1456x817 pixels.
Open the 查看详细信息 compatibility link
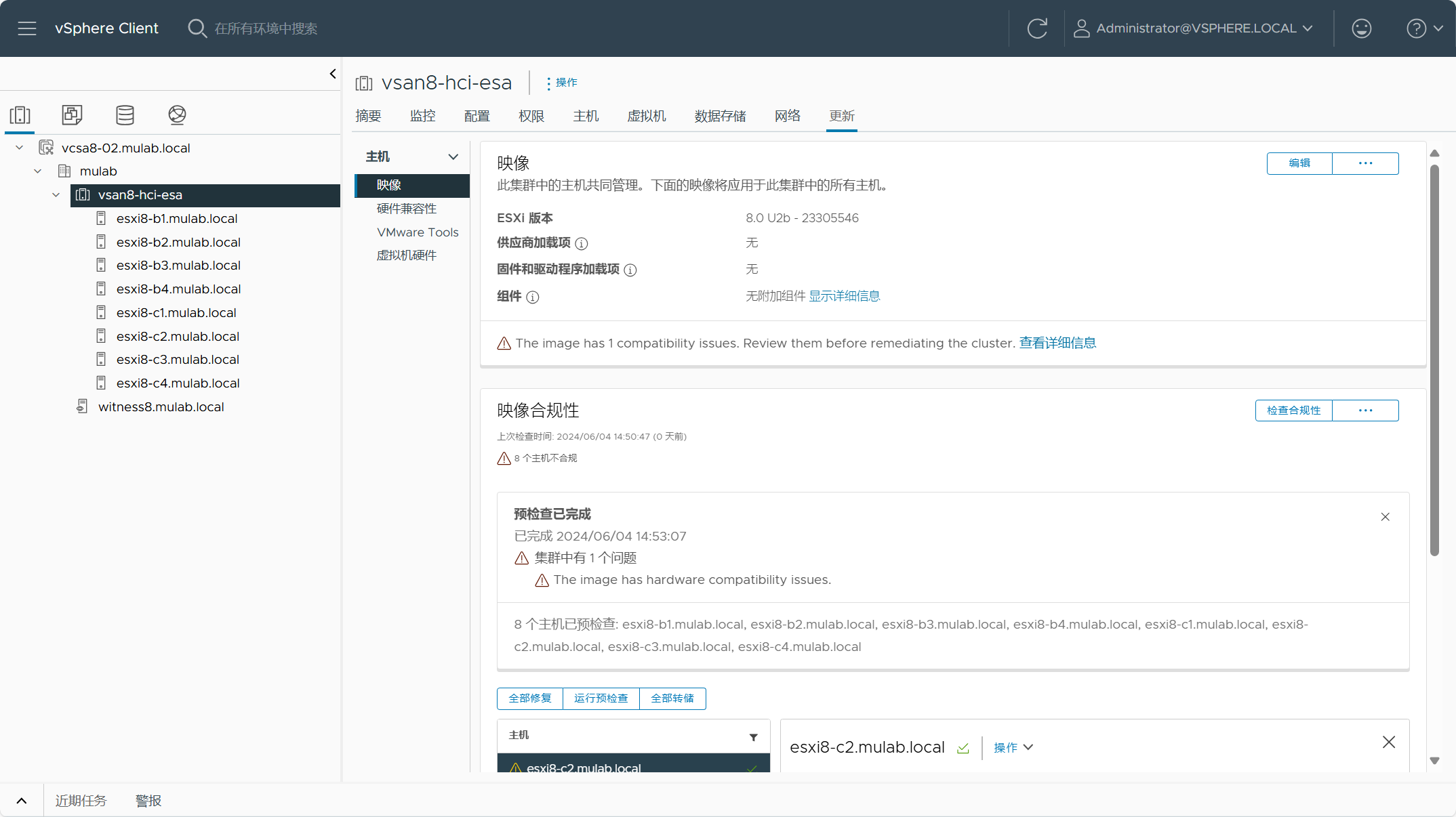[1057, 343]
